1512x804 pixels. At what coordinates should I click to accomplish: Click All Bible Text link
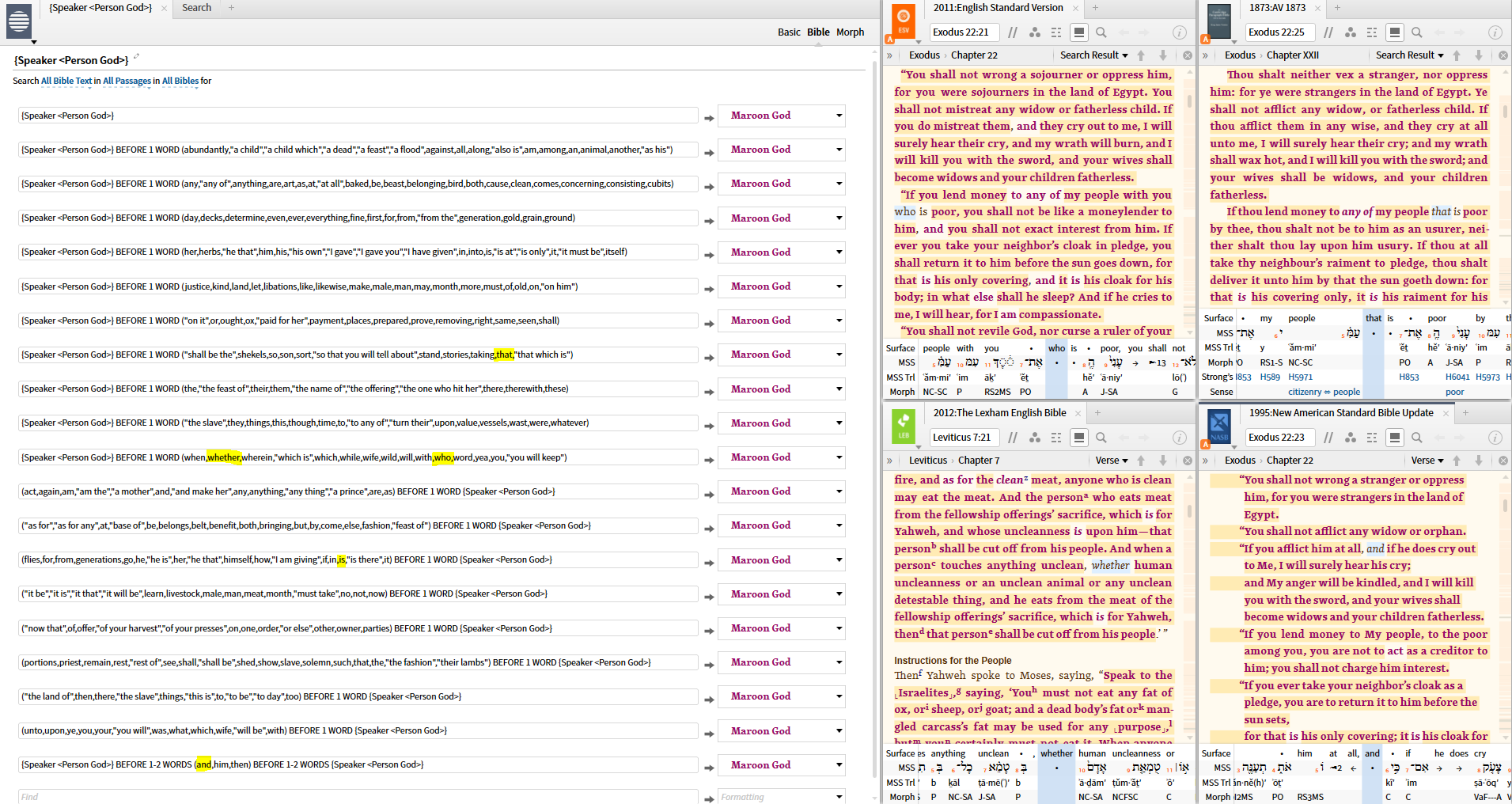click(66, 81)
